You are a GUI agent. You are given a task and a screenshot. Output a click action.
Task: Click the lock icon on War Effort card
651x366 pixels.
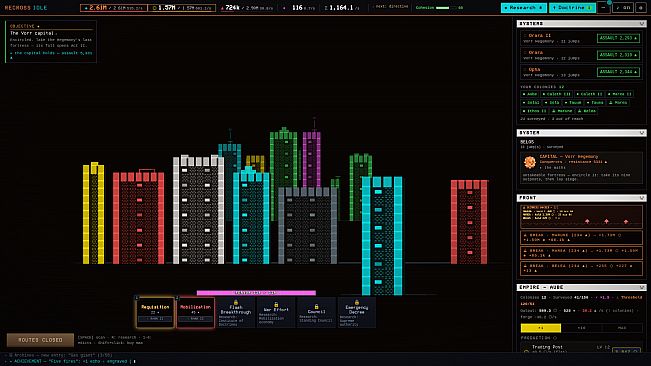click(276, 305)
